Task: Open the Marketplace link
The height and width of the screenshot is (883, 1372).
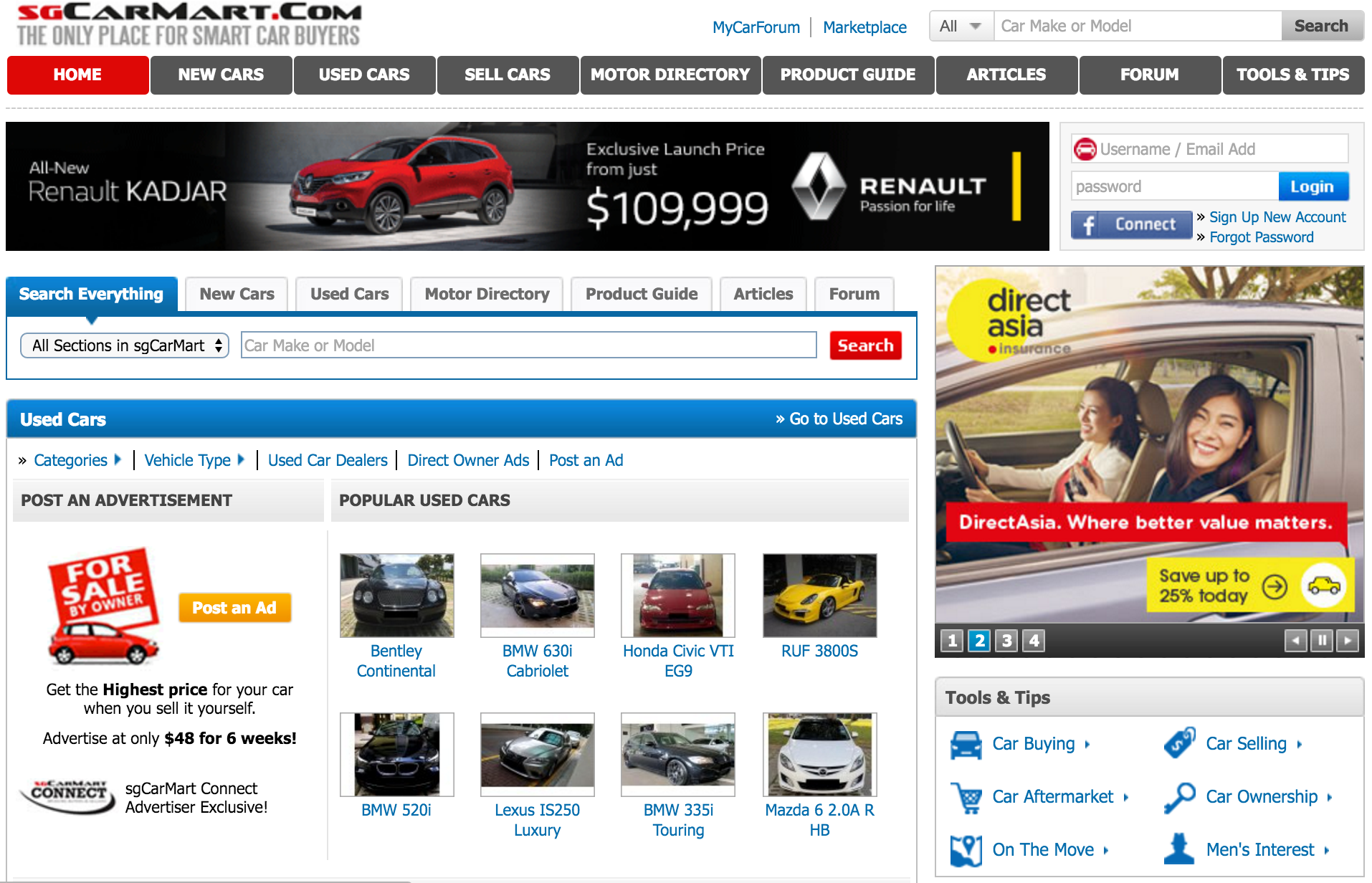Action: 865,27
